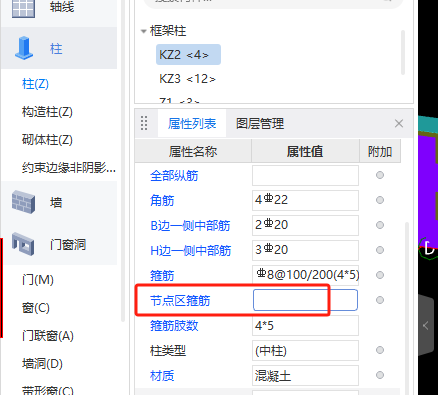438x395 pixels.
Task: Select 构造柱(Z) component type
Action: 47,112
